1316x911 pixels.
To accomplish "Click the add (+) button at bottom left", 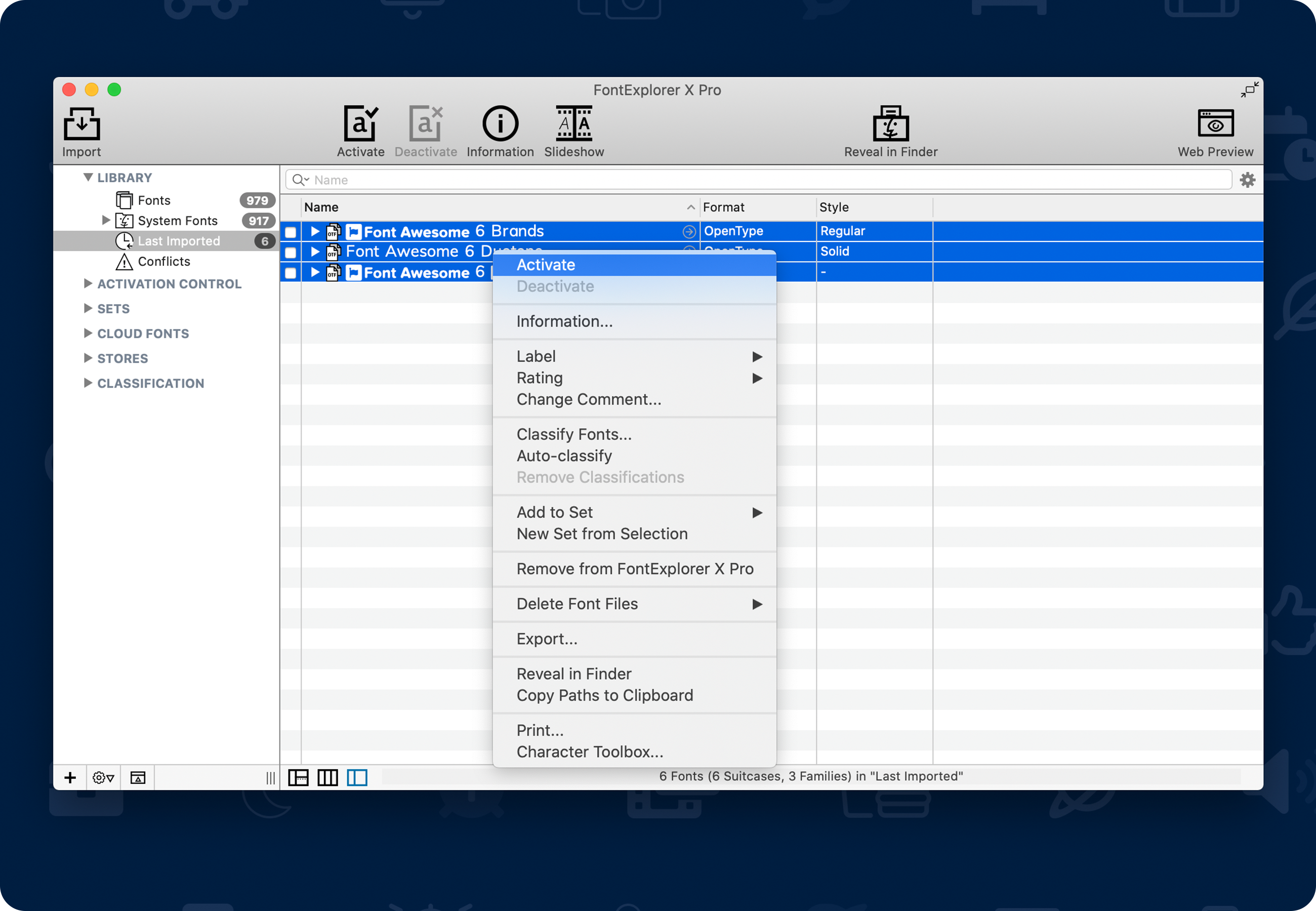I will (x=70, y=777).
